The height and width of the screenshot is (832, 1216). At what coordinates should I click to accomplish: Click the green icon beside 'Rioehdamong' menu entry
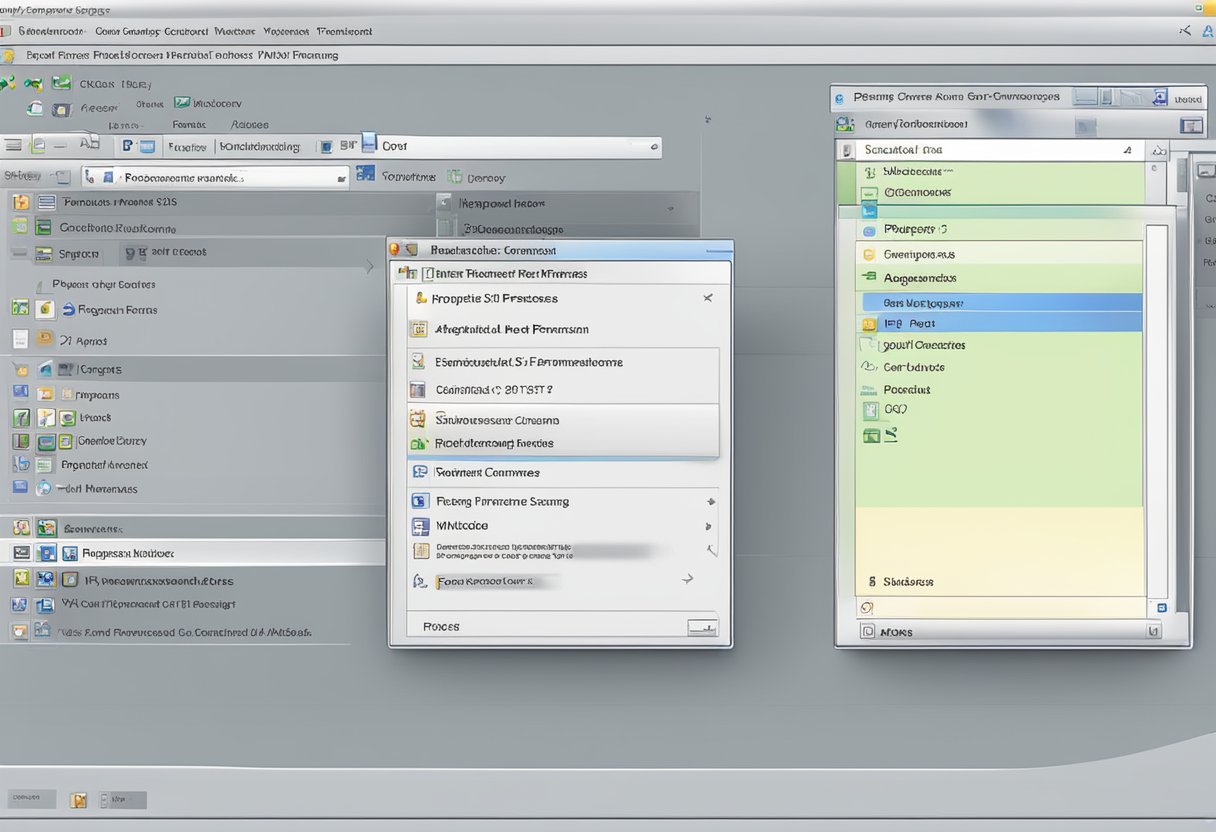(419, 443)
